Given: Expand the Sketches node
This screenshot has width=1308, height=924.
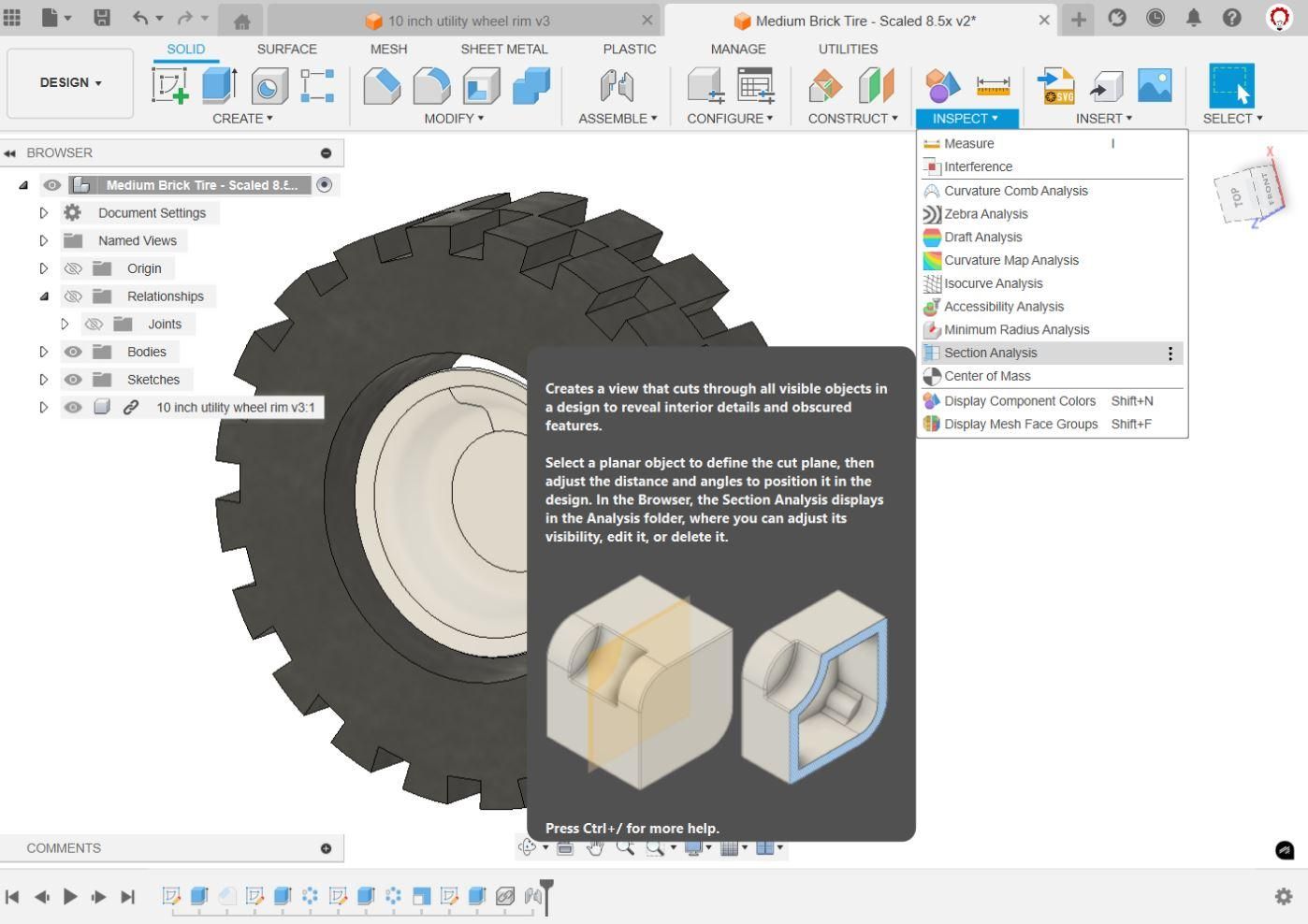Looking at the screenshot, I should (43, 380).
